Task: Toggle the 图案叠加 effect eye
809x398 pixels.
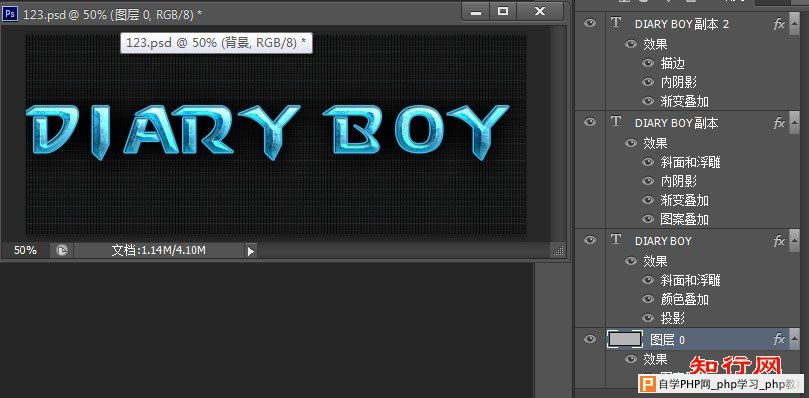Action: (648, 219)
